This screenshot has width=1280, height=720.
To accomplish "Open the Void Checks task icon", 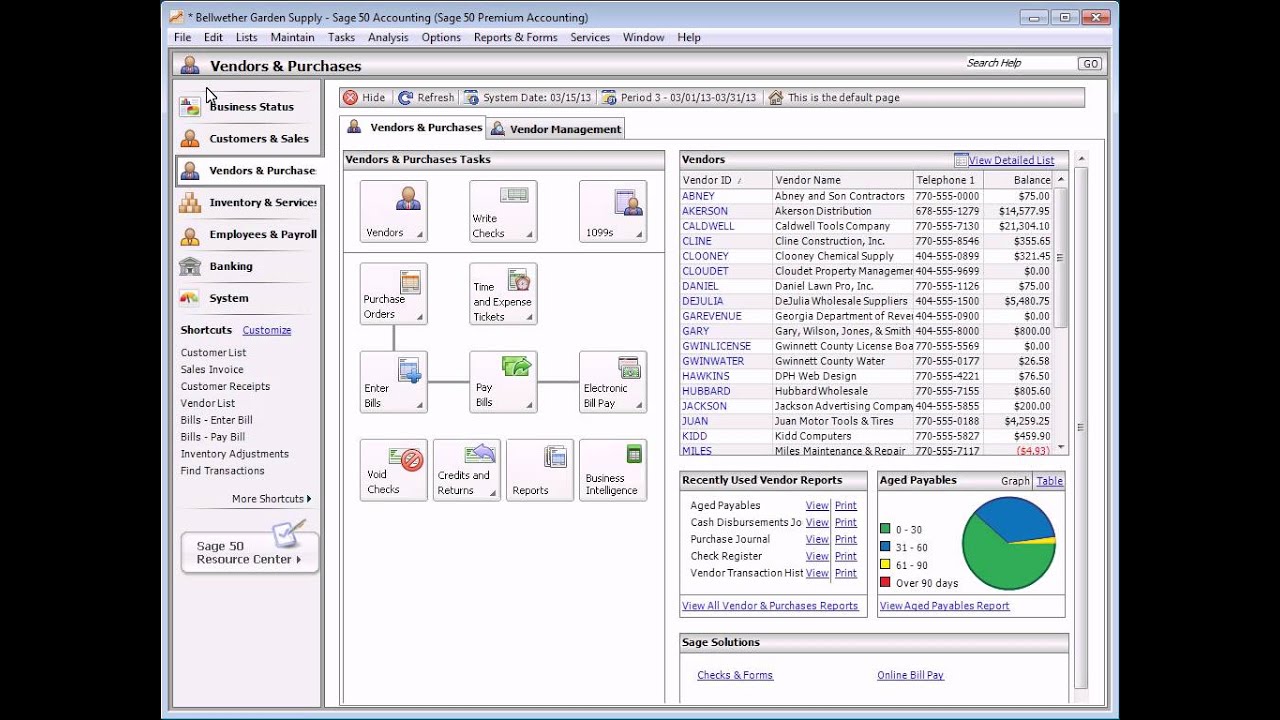I will click(394, 470).
